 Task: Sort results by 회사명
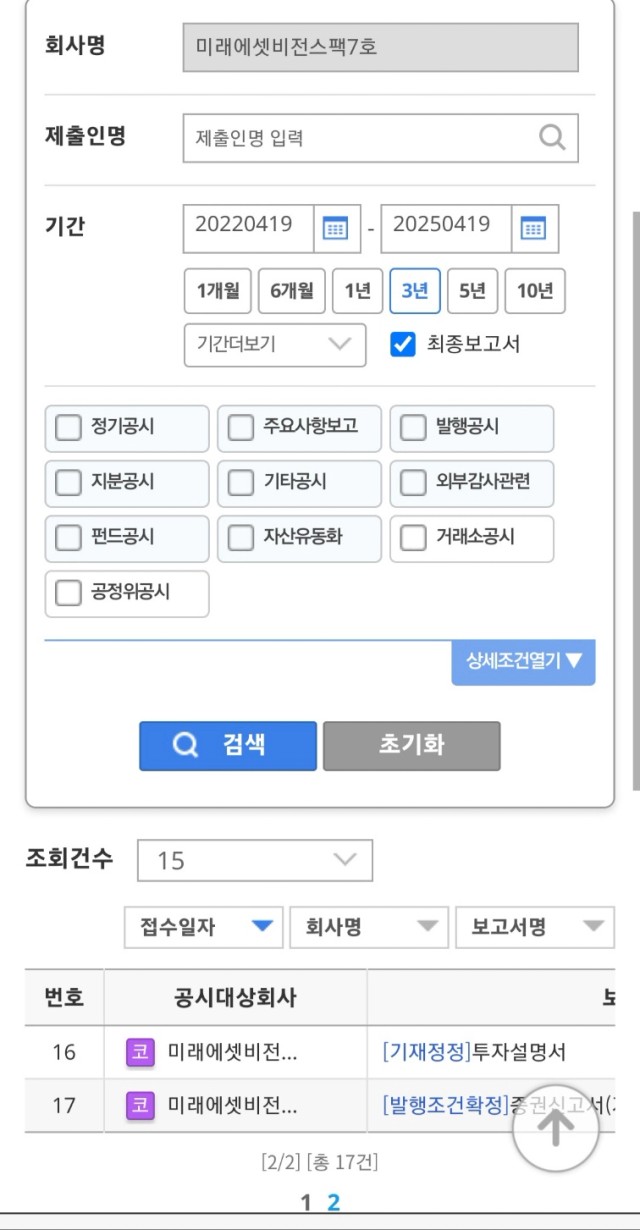pyautogui.click(x=369, y=927)
